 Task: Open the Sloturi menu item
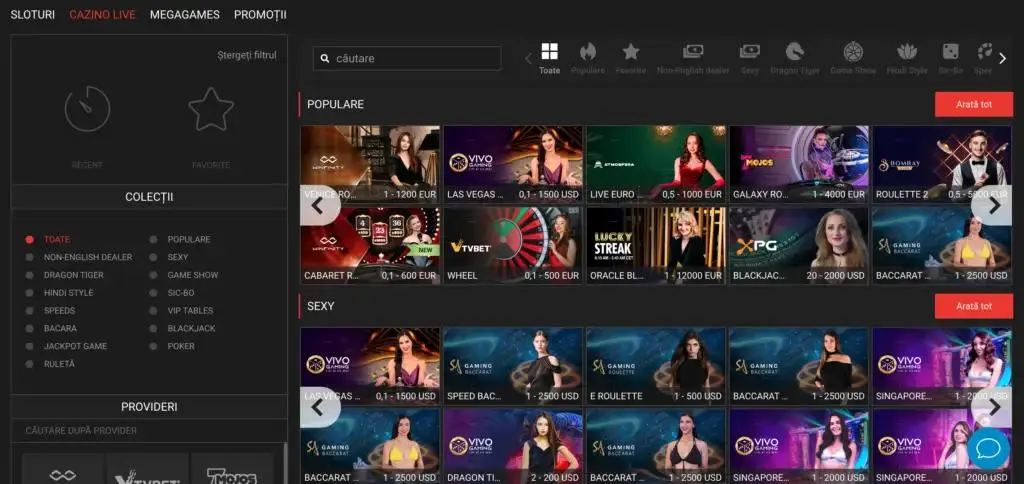(33, 14)
